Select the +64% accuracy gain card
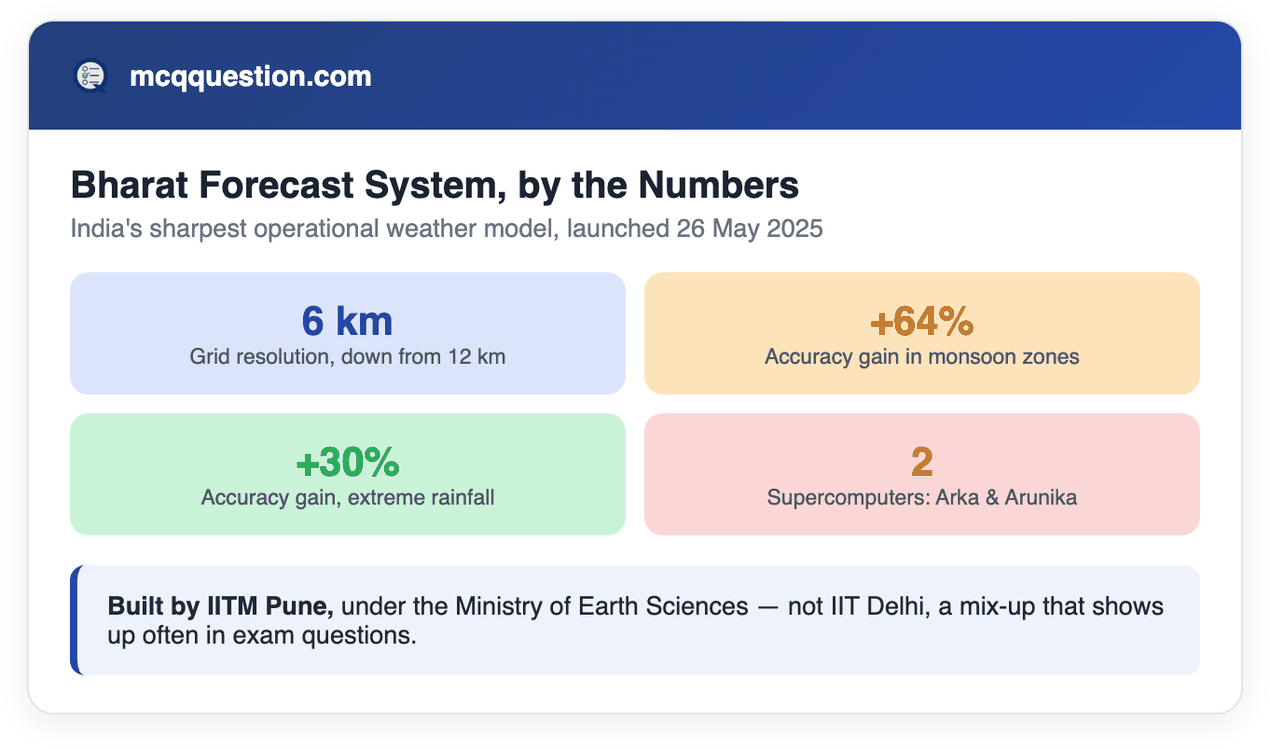Image resolution: width=1270 pixels, height=749 pixels. click(921, 333)
